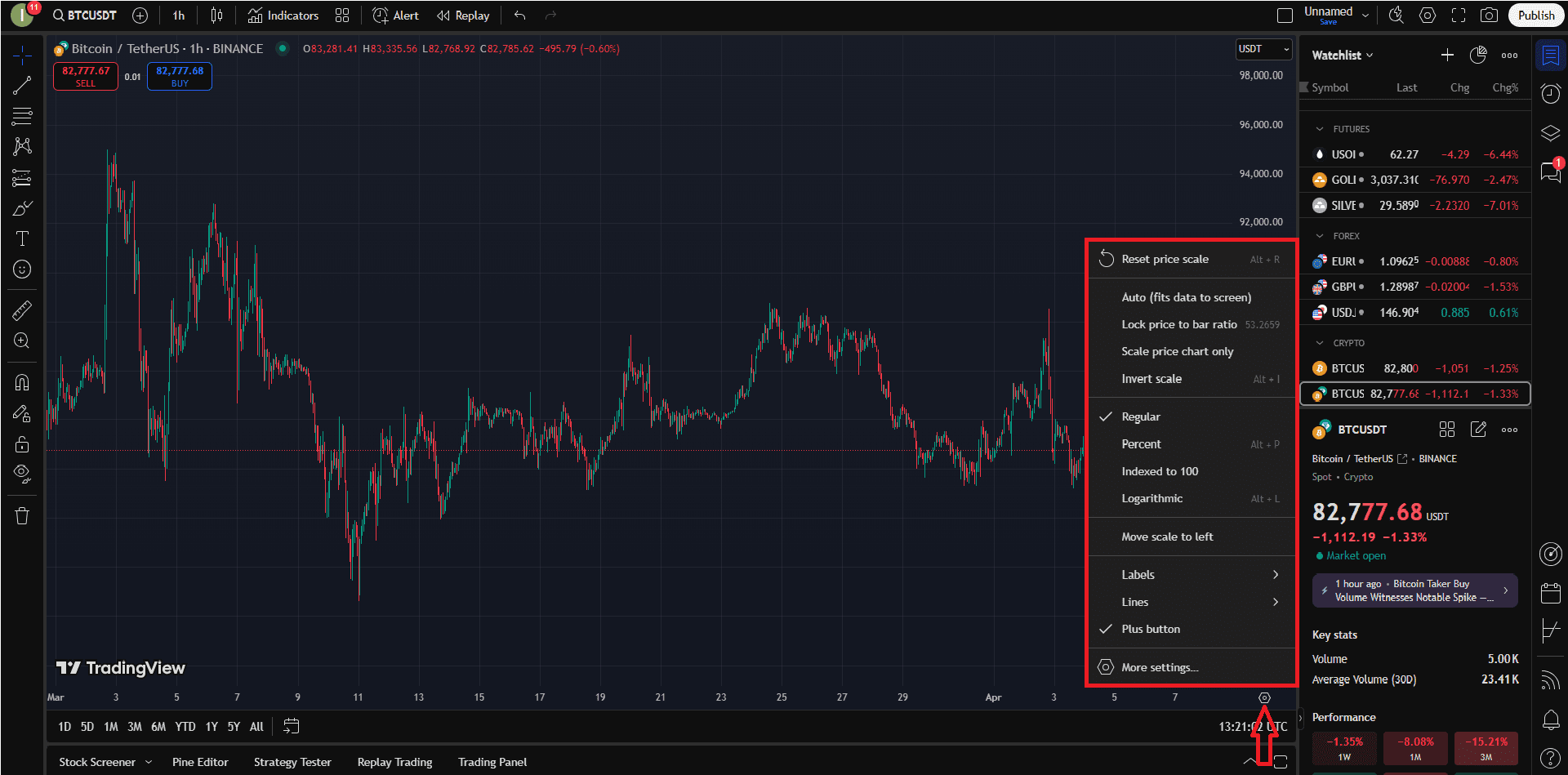Image resolution: width=1568 pixels, height=775 pixels.
Task: Switch scale to Logarithmic mode
Action: pos(1192,498)
